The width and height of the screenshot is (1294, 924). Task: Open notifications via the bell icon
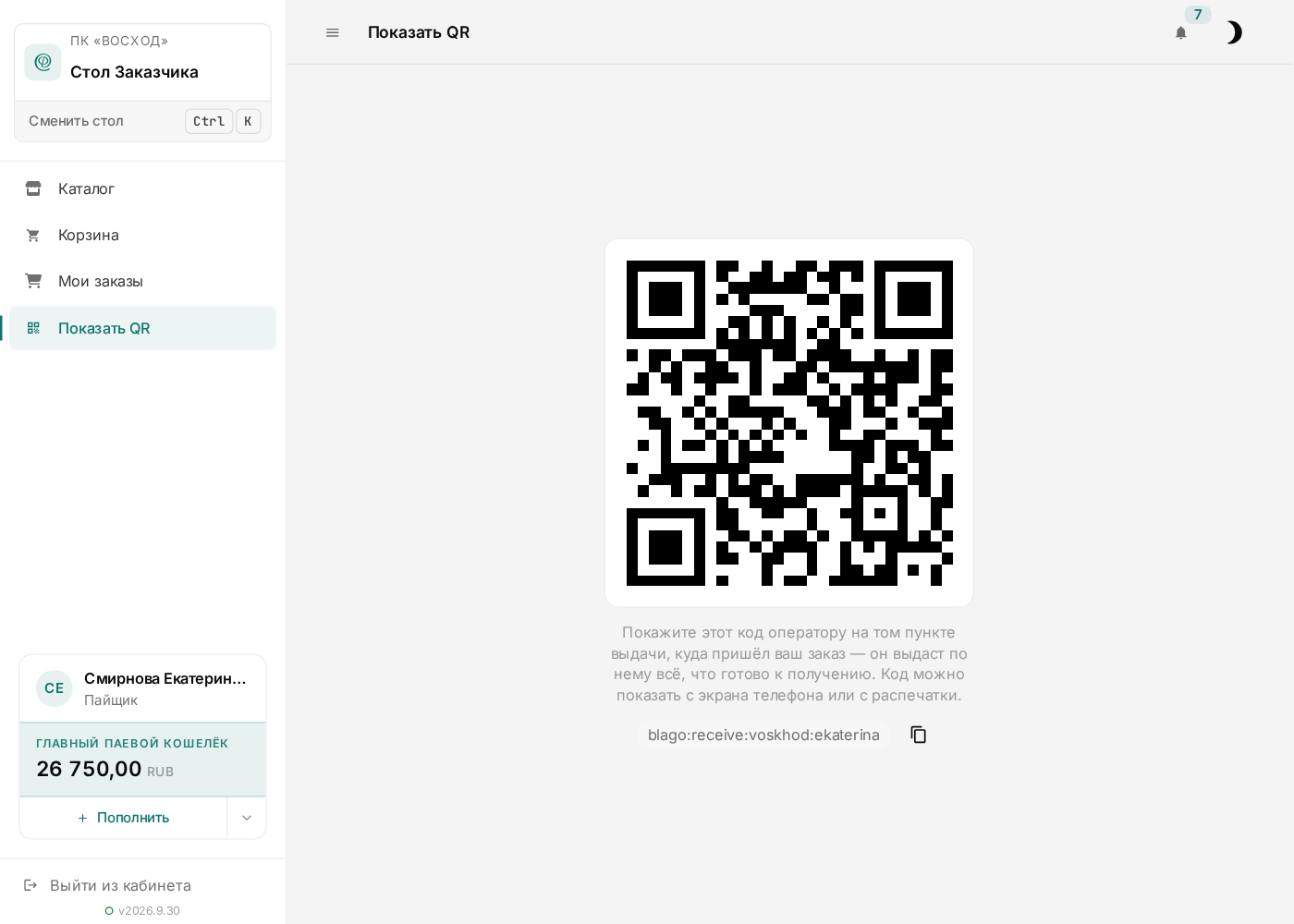tap(1180, 32)
